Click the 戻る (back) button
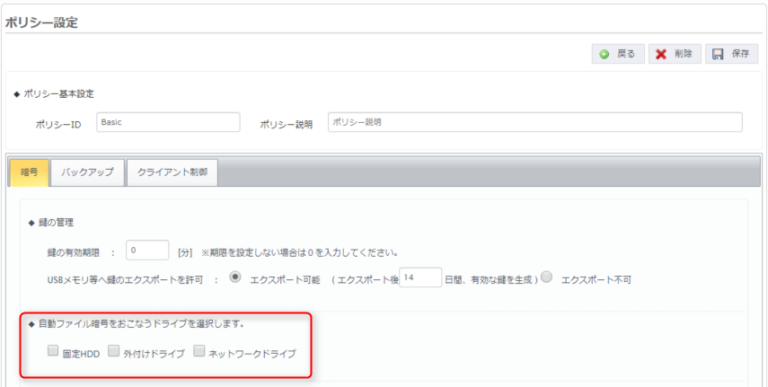Viewport: 768px width, 387px height. pos(618,54)
